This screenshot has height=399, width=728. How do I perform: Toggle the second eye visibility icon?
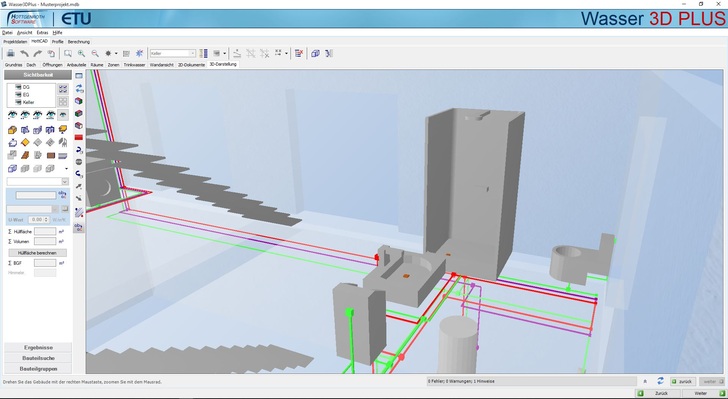25,115
